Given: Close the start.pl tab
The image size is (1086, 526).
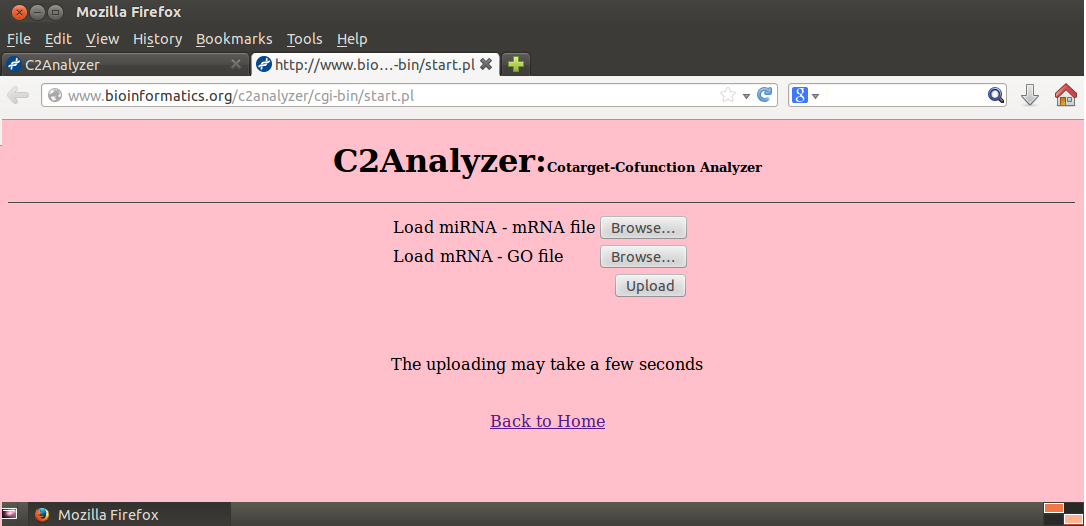Looking at the screenshot, I should (486, 64).
